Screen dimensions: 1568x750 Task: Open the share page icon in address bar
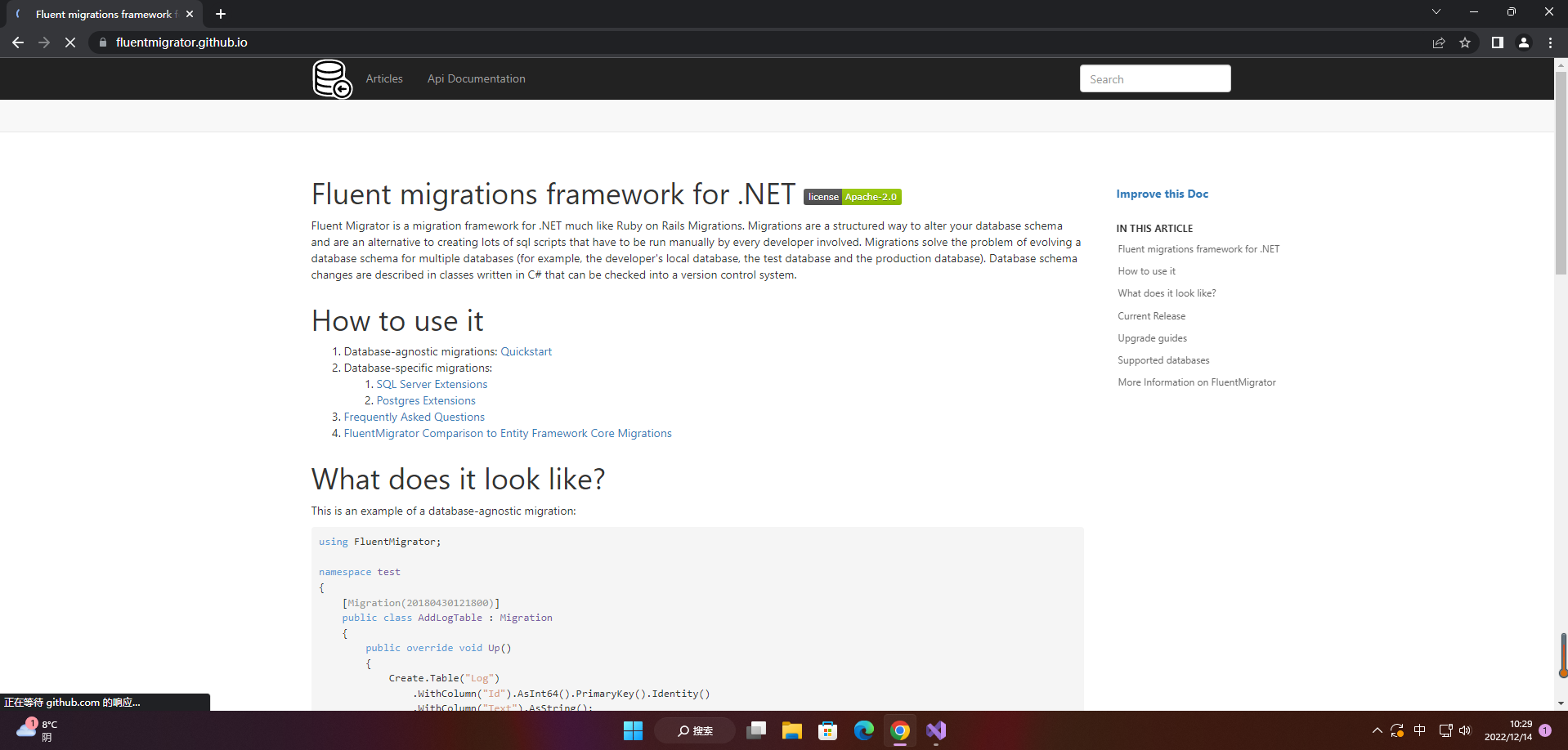[1439, 42]
